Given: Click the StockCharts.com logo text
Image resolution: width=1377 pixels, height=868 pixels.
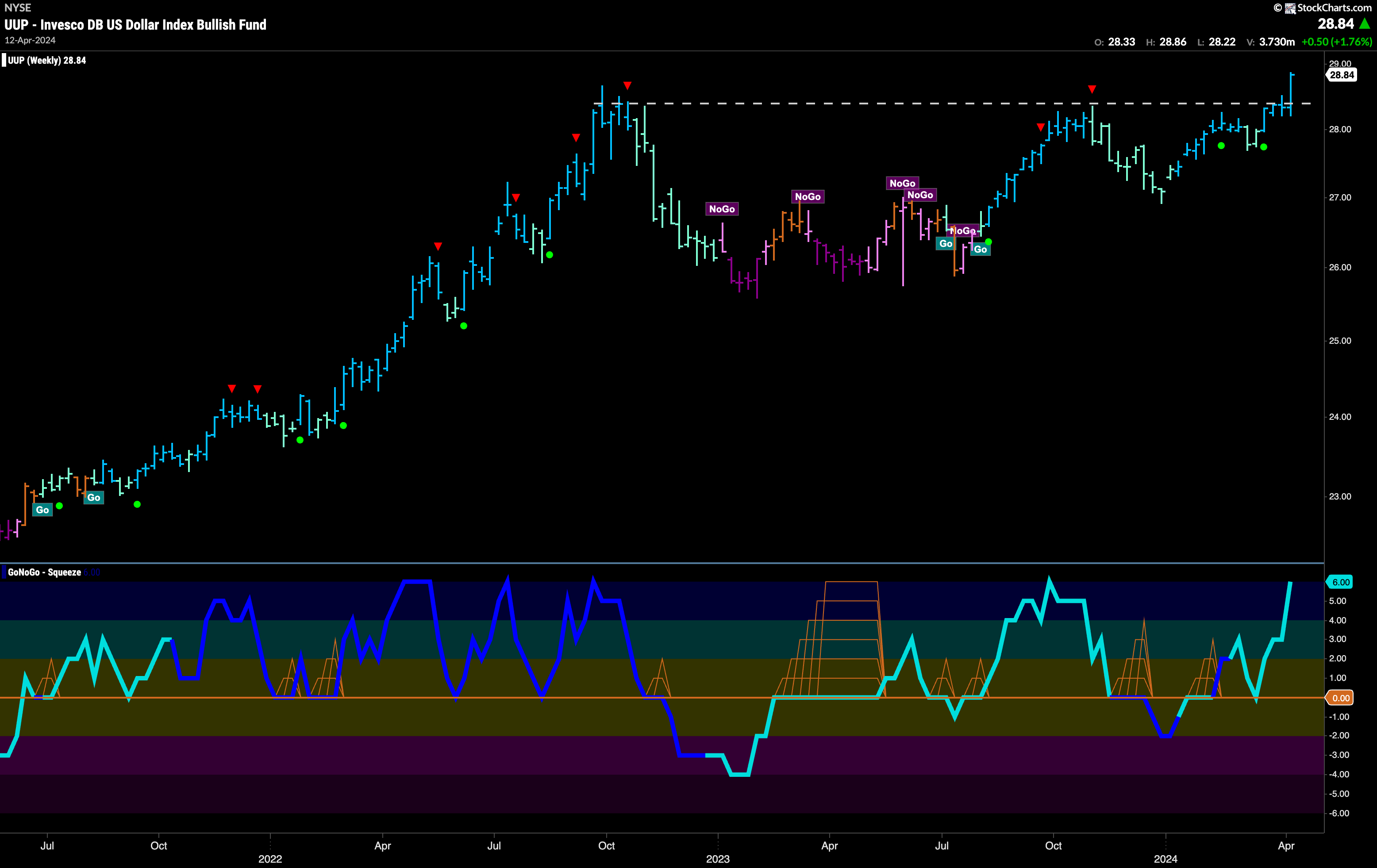Looking at the screenshot, I should (1334, 8).
